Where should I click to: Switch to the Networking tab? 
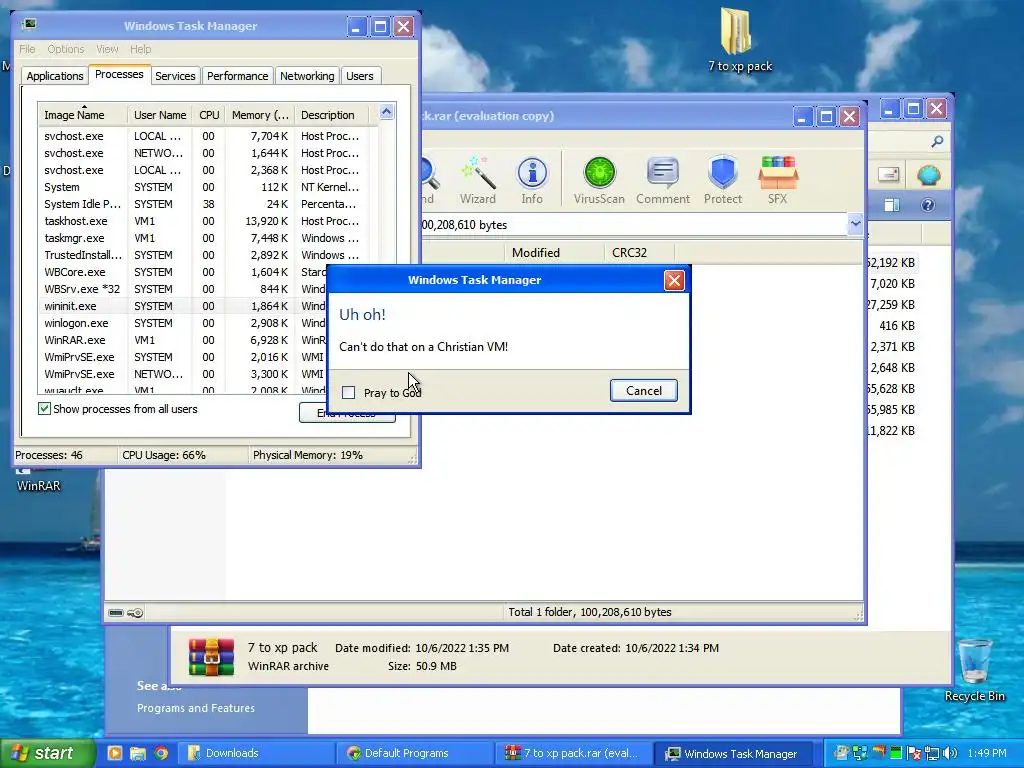pyautogui.click(x=307, y=76)
